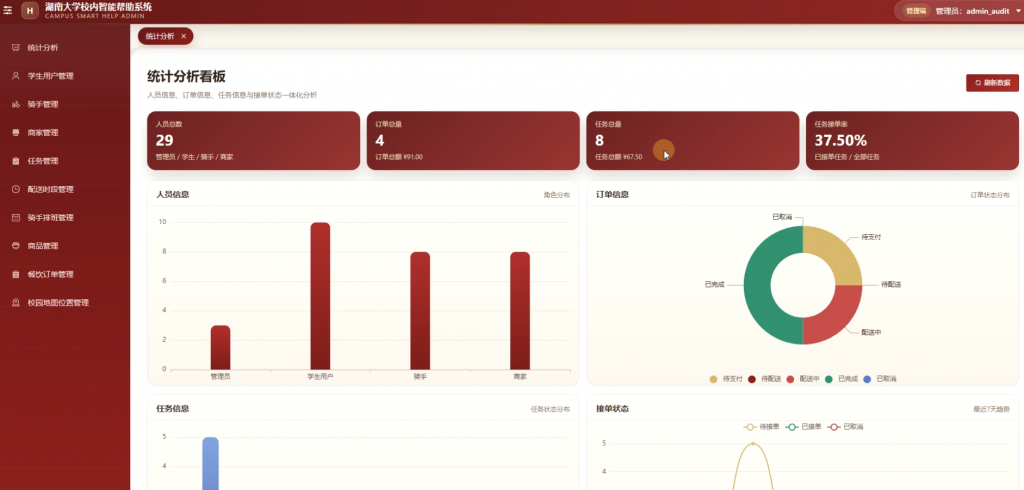Open 餐饮订单管理 menu item
This screenshot has width=1024, height=490.
(65, 274)
